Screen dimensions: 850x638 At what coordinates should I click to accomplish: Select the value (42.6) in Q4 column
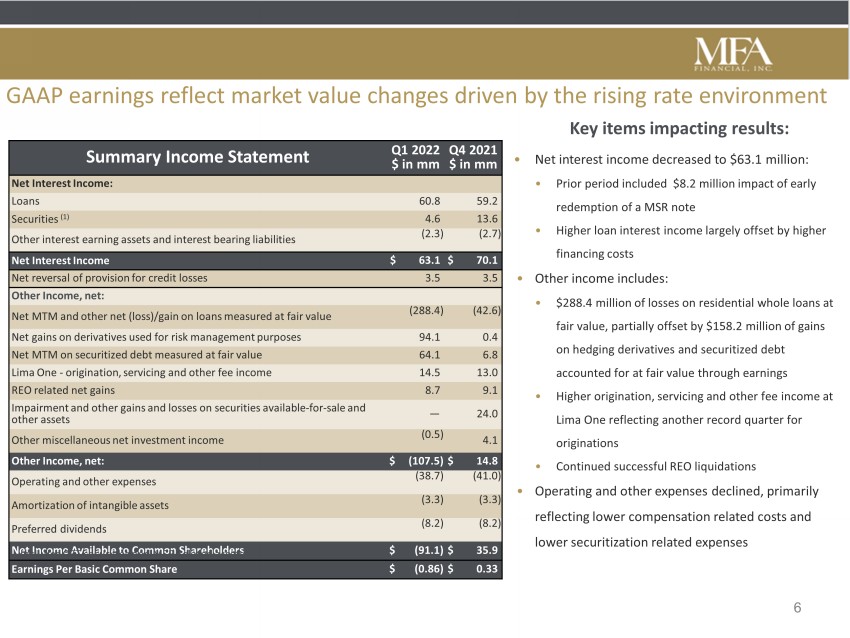(486, 311)
